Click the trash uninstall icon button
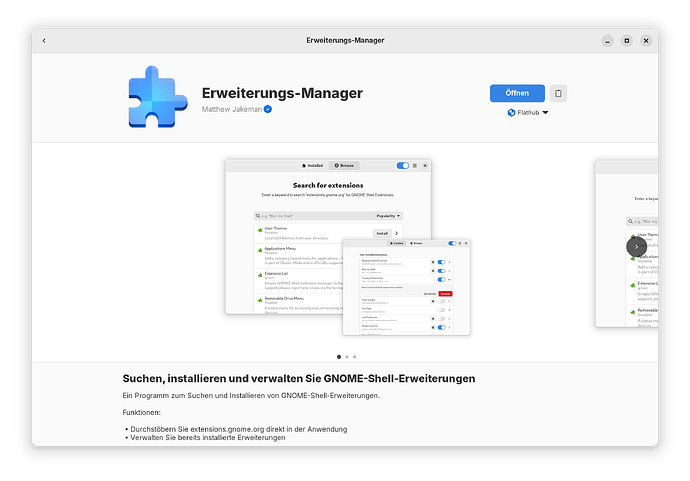This screenshot has width=690, height=481. [558, 93]
